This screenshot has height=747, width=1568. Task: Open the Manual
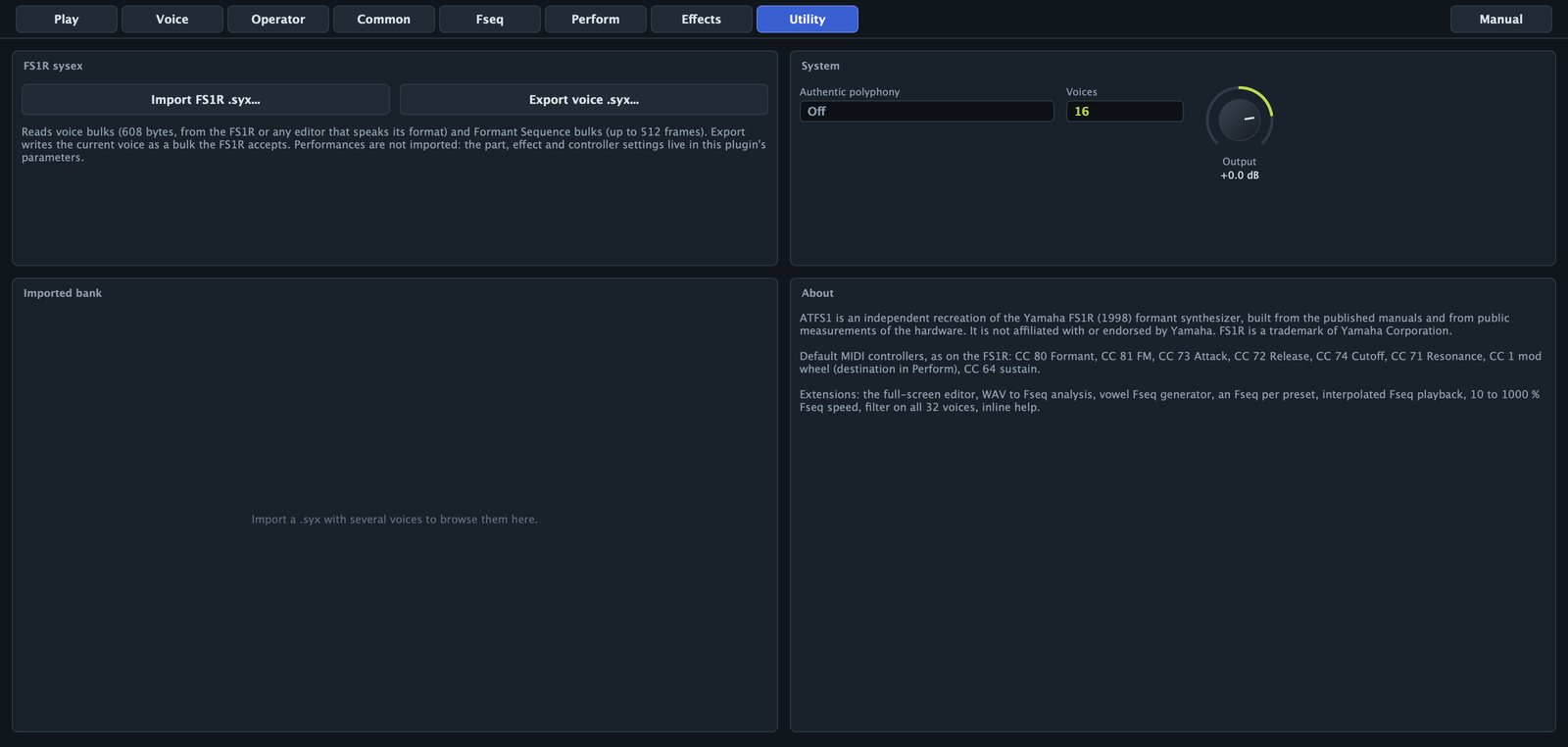(x=1501, y=20)
